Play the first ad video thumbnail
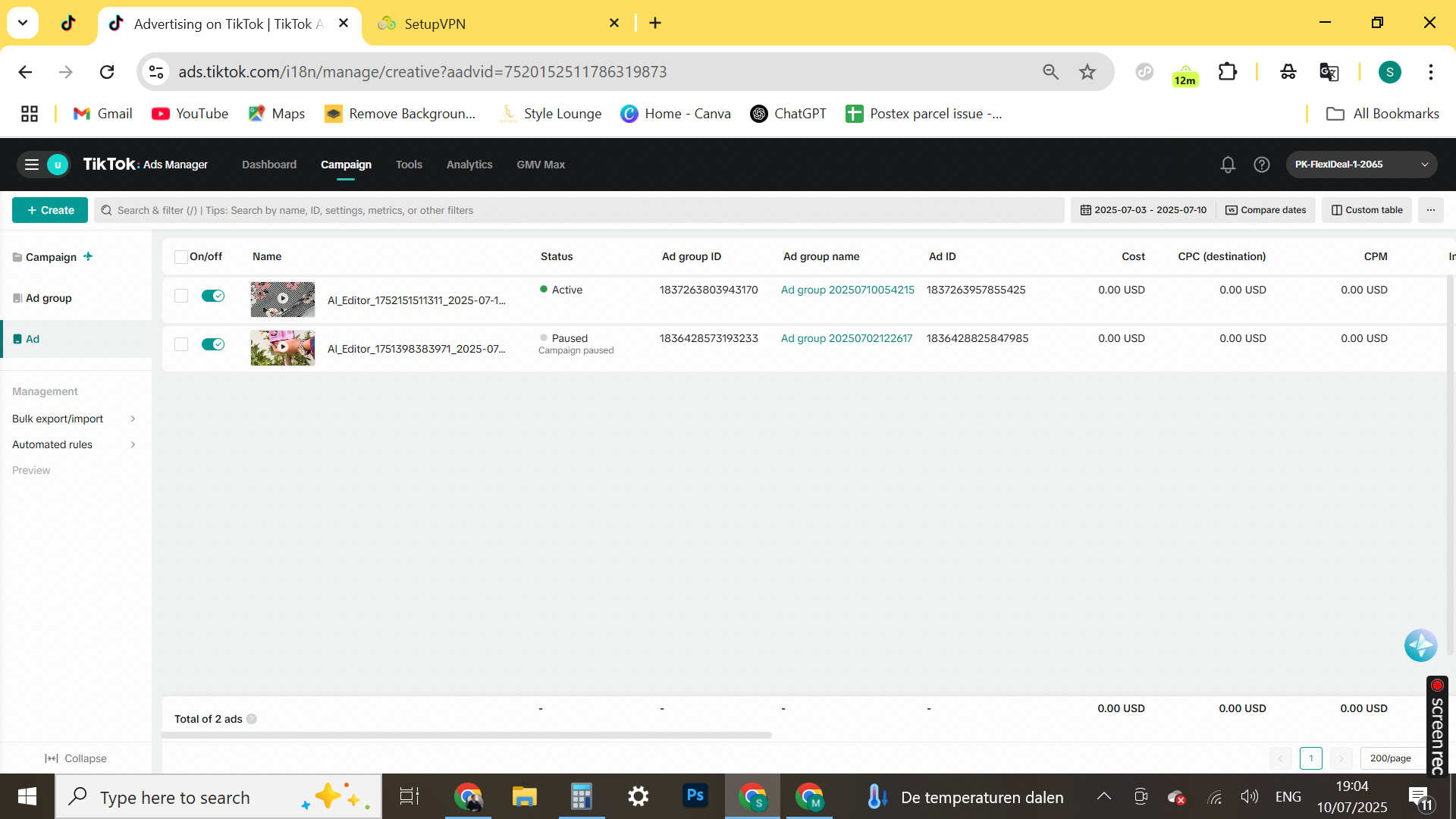This screenshot has width=1456, height=819. pos(283,299)
